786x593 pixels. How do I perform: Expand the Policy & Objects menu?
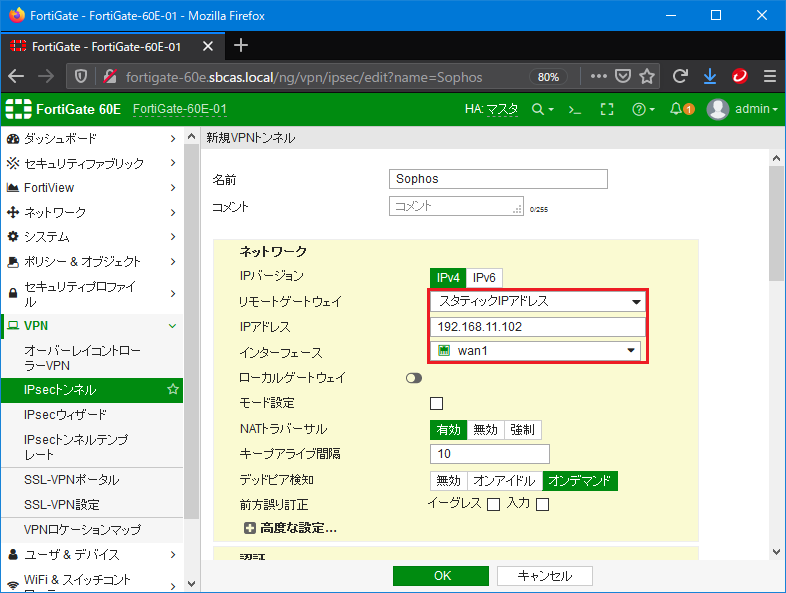(92, 261)
